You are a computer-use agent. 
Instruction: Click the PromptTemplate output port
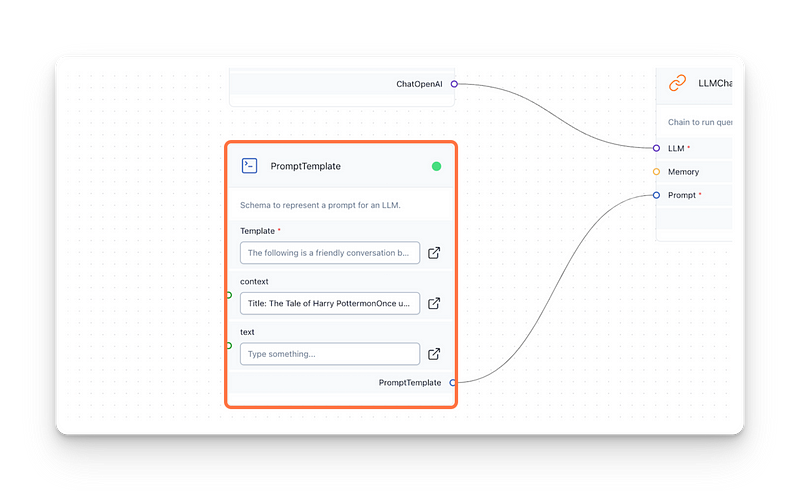pos(453,383)
